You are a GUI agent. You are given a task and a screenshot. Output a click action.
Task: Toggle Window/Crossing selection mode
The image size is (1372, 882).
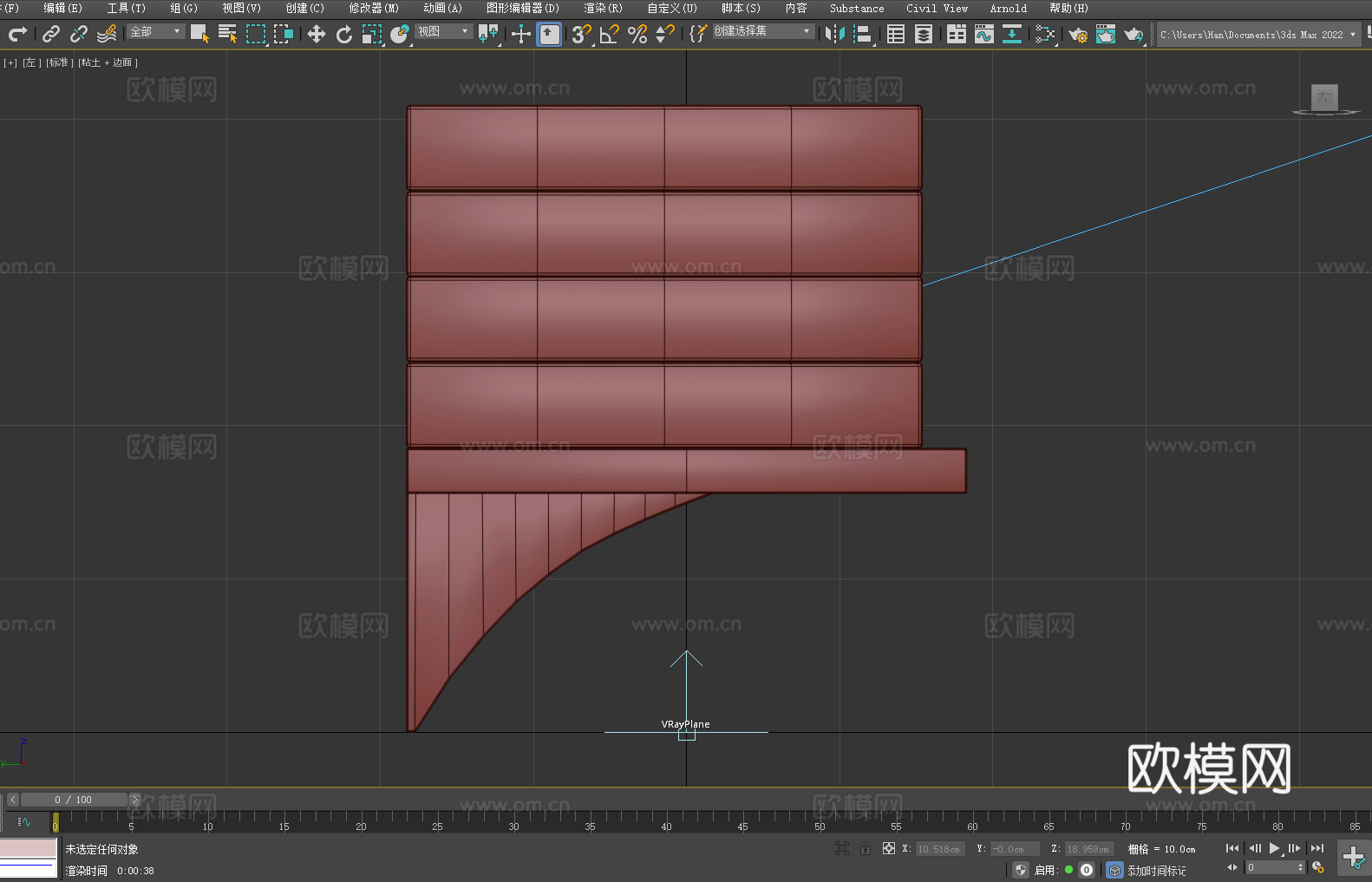point(284,34)
